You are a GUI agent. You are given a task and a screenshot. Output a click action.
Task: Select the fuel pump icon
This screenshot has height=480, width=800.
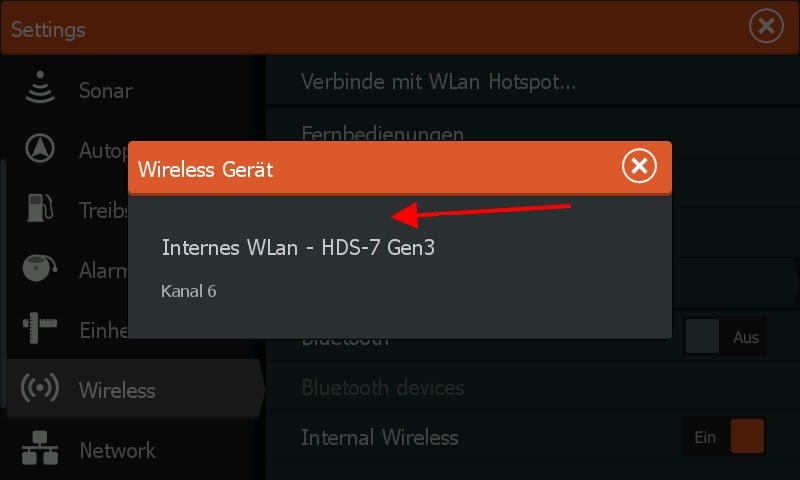pos(40,208)
